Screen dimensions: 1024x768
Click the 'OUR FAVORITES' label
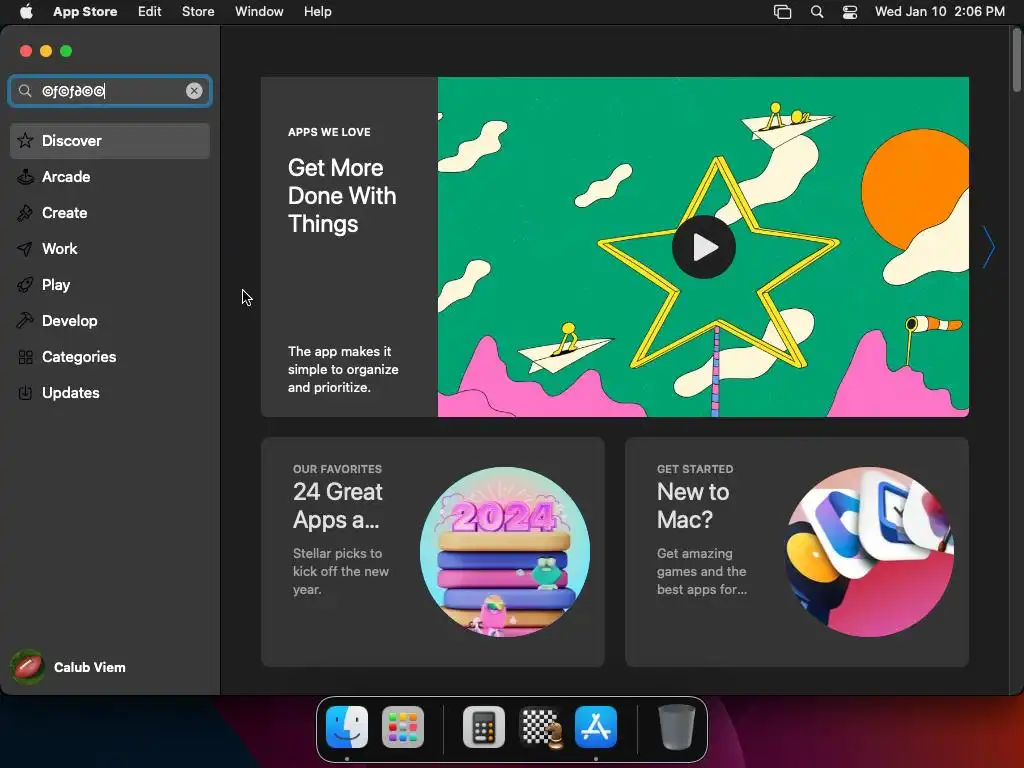click(x=337, y=469)
